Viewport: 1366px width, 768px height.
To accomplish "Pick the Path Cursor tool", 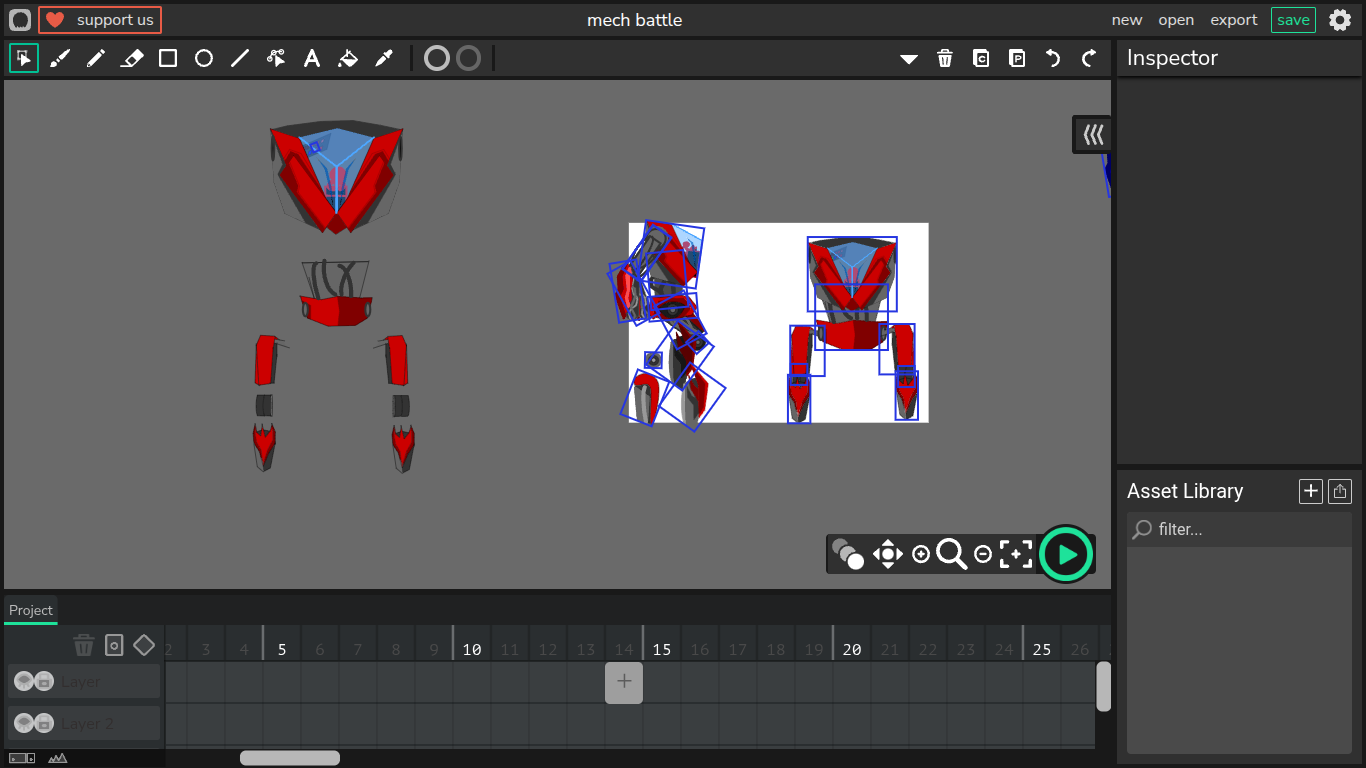I will 276,59.
